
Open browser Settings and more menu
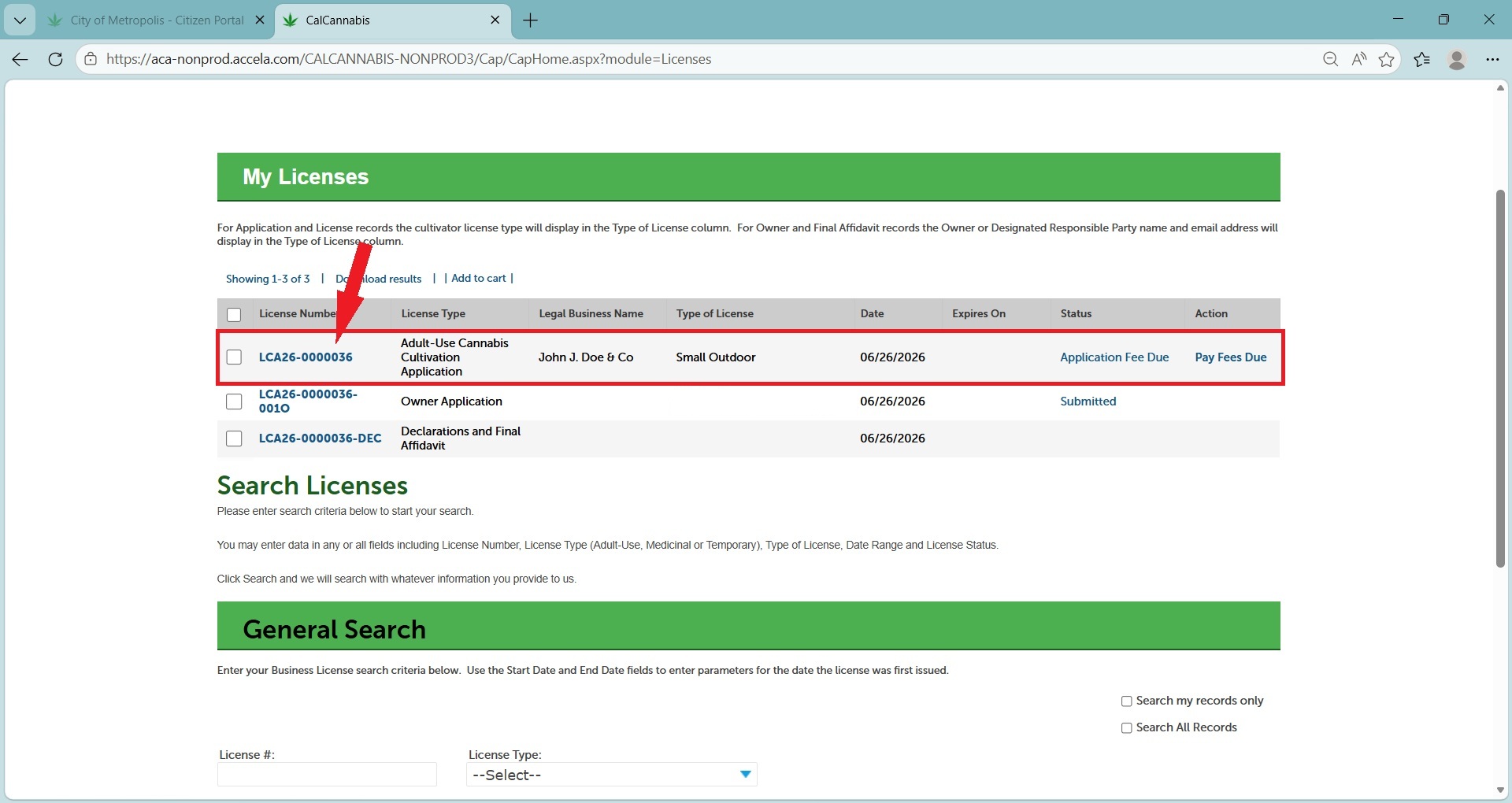pyautogui.click(x=1492, y=59)
